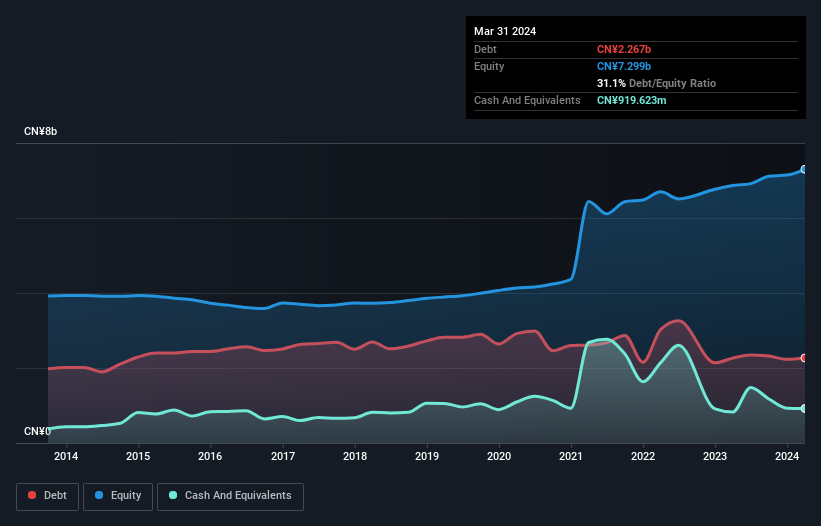Click the 2016 x-axis label
Viewport: 821px width, 526px height.
[x=210, y=456]
